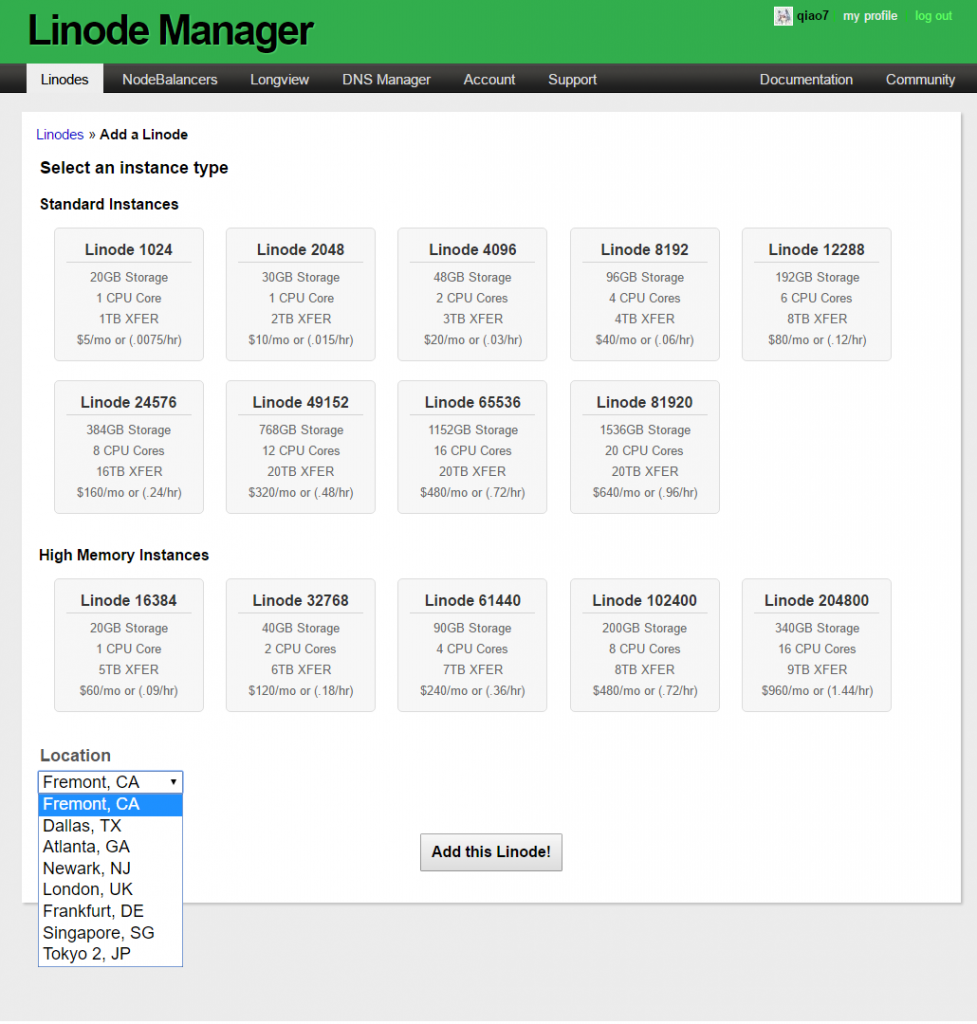Click the Linode Manager header title
Image resolution: width=977 pixels, height=1024 pixels.
[x=170, y=31]
